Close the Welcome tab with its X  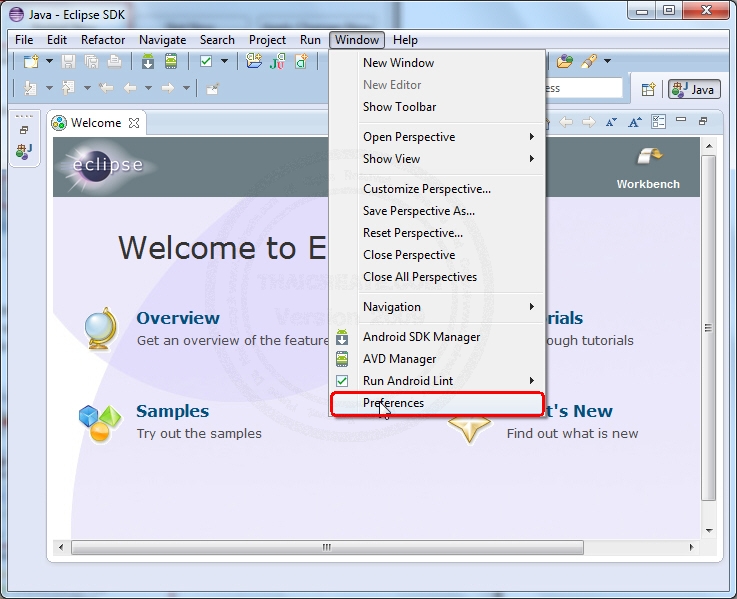point(134,123)
